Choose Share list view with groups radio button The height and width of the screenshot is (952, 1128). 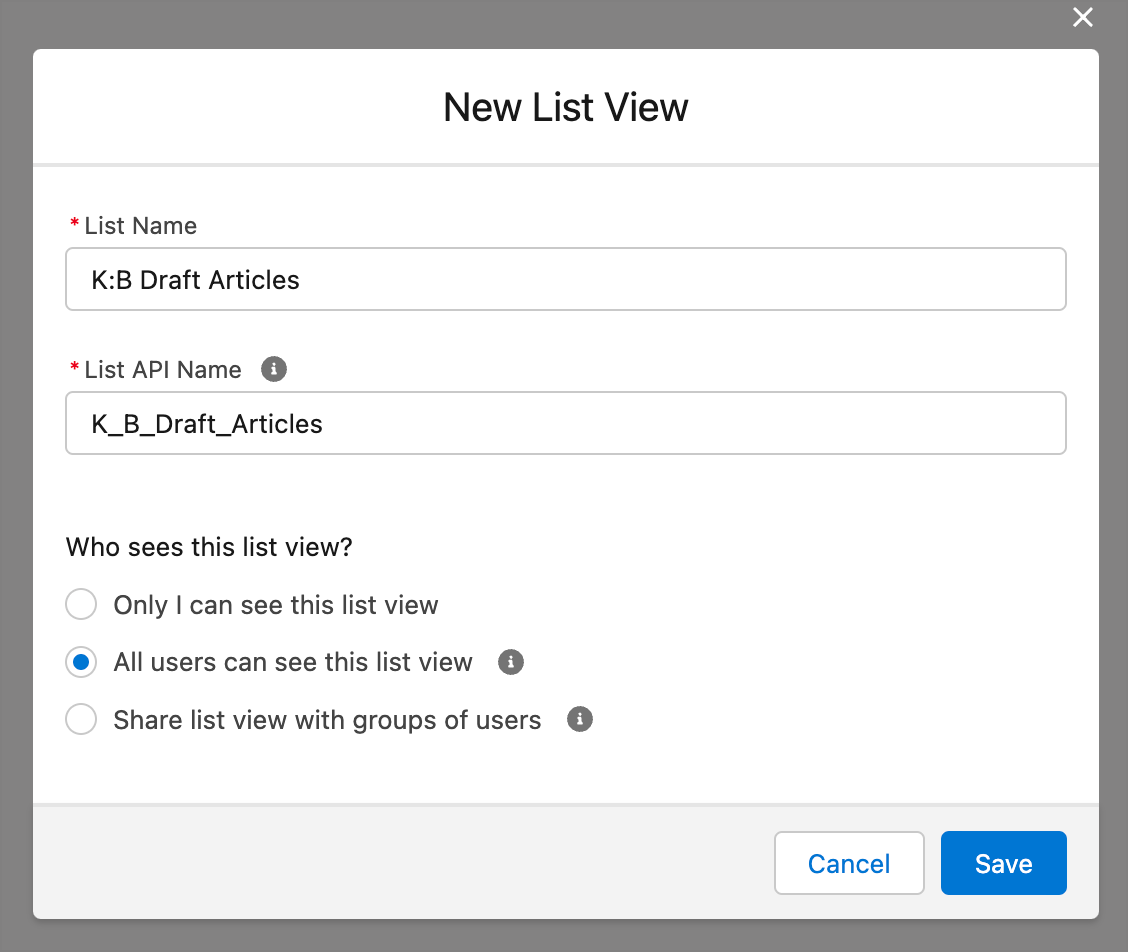[81, 720]
